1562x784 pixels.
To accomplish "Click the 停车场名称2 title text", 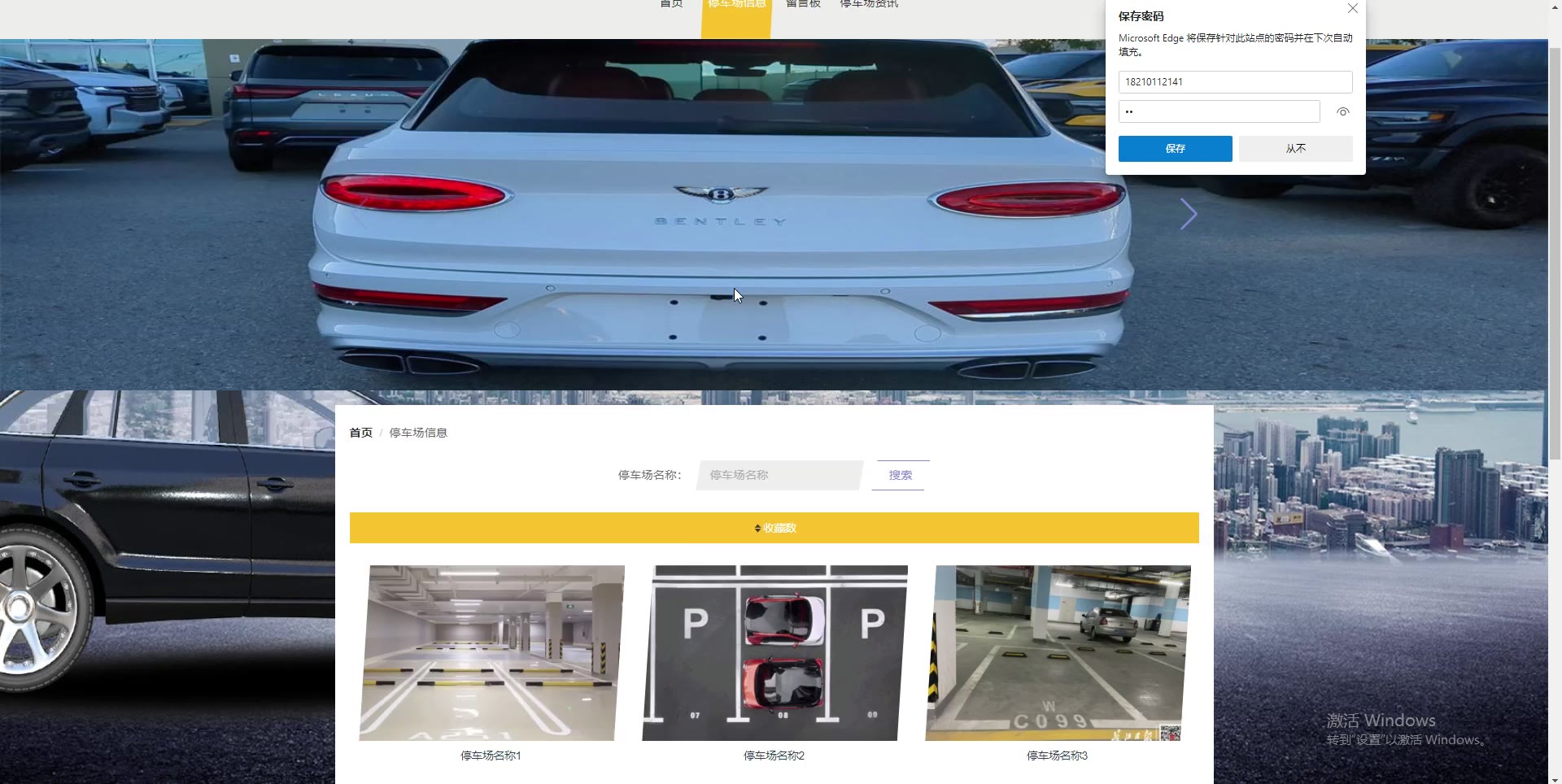I will 774,756.
